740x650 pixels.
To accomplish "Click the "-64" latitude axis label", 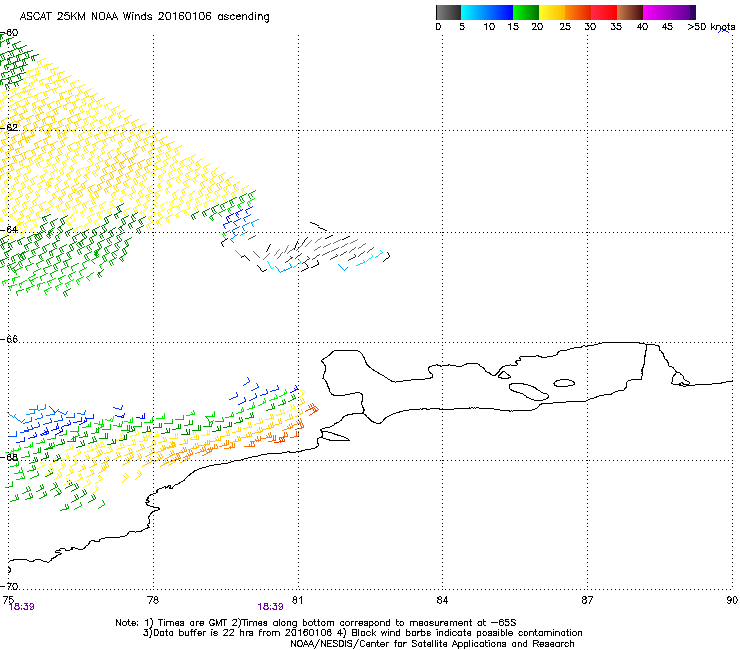I will click(9, 229).
